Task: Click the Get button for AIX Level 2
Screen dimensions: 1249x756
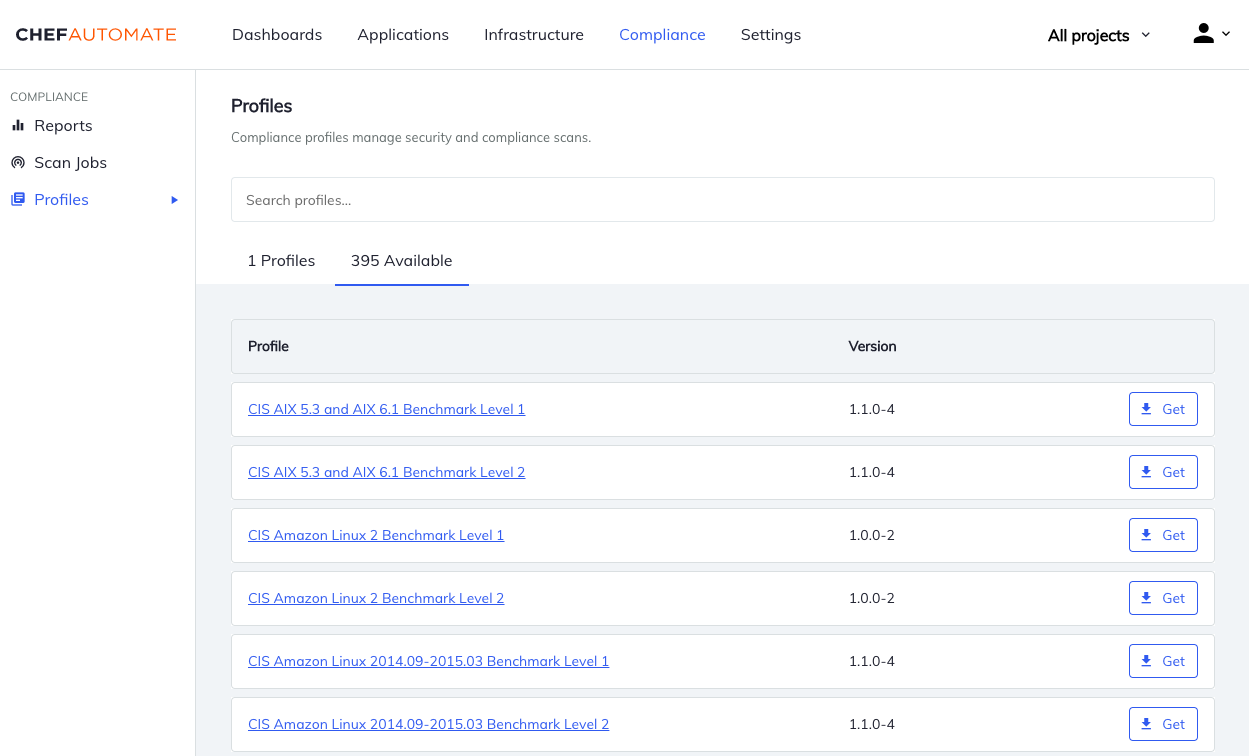Action: pyautogui.click(x=1162, y=472)
